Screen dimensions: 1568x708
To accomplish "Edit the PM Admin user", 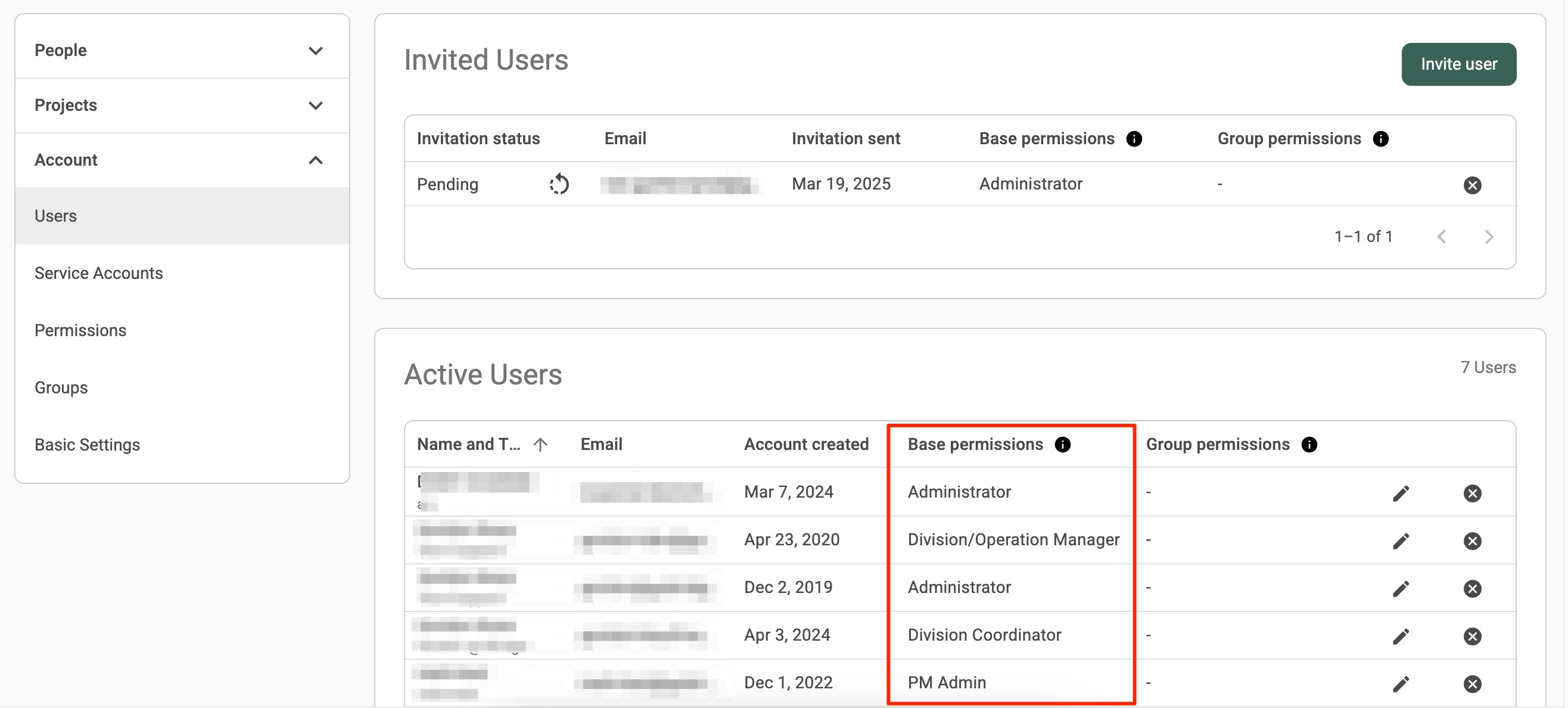I will click(x=1401, y=684).
